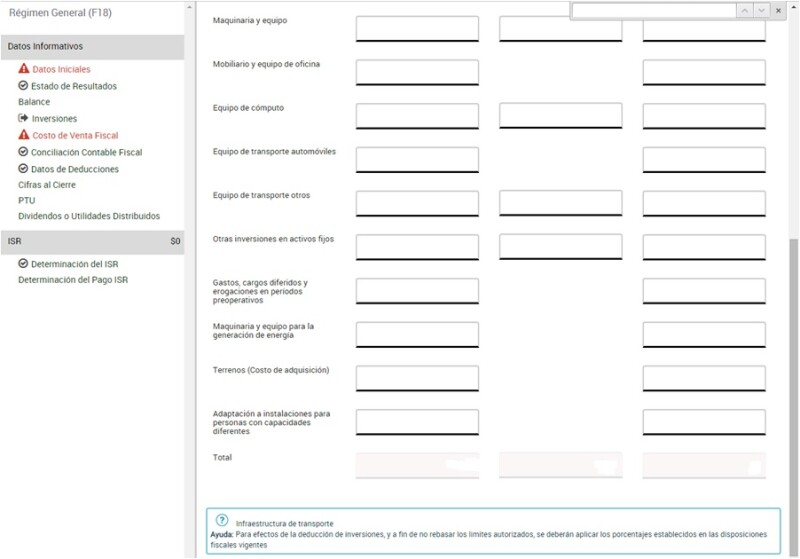800x559 pixels.
Task: Click the find search text field
Action: (x=654, y=10)
